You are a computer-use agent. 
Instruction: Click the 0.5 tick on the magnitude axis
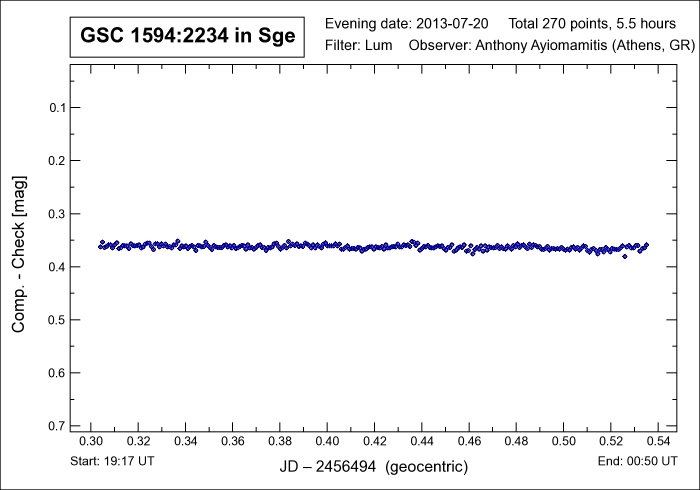click(56, 320)
